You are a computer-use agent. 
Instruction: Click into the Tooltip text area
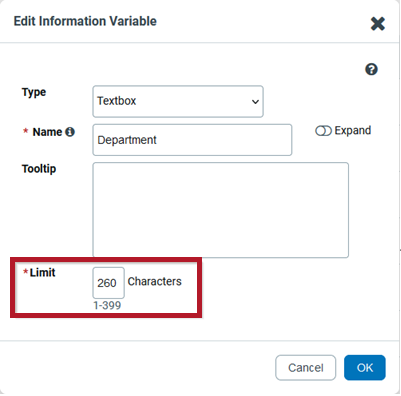coord(221,210)
